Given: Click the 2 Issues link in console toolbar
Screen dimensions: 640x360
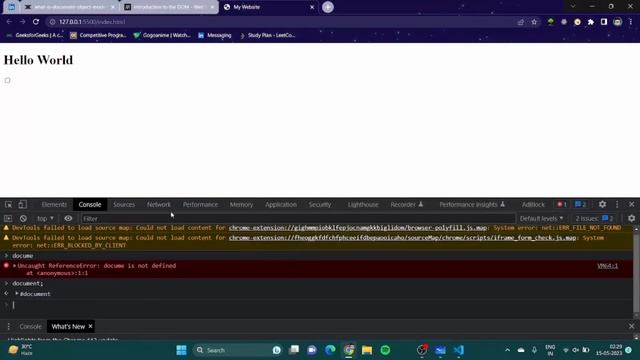Looking at the screenshot, I should click(594, 218).
